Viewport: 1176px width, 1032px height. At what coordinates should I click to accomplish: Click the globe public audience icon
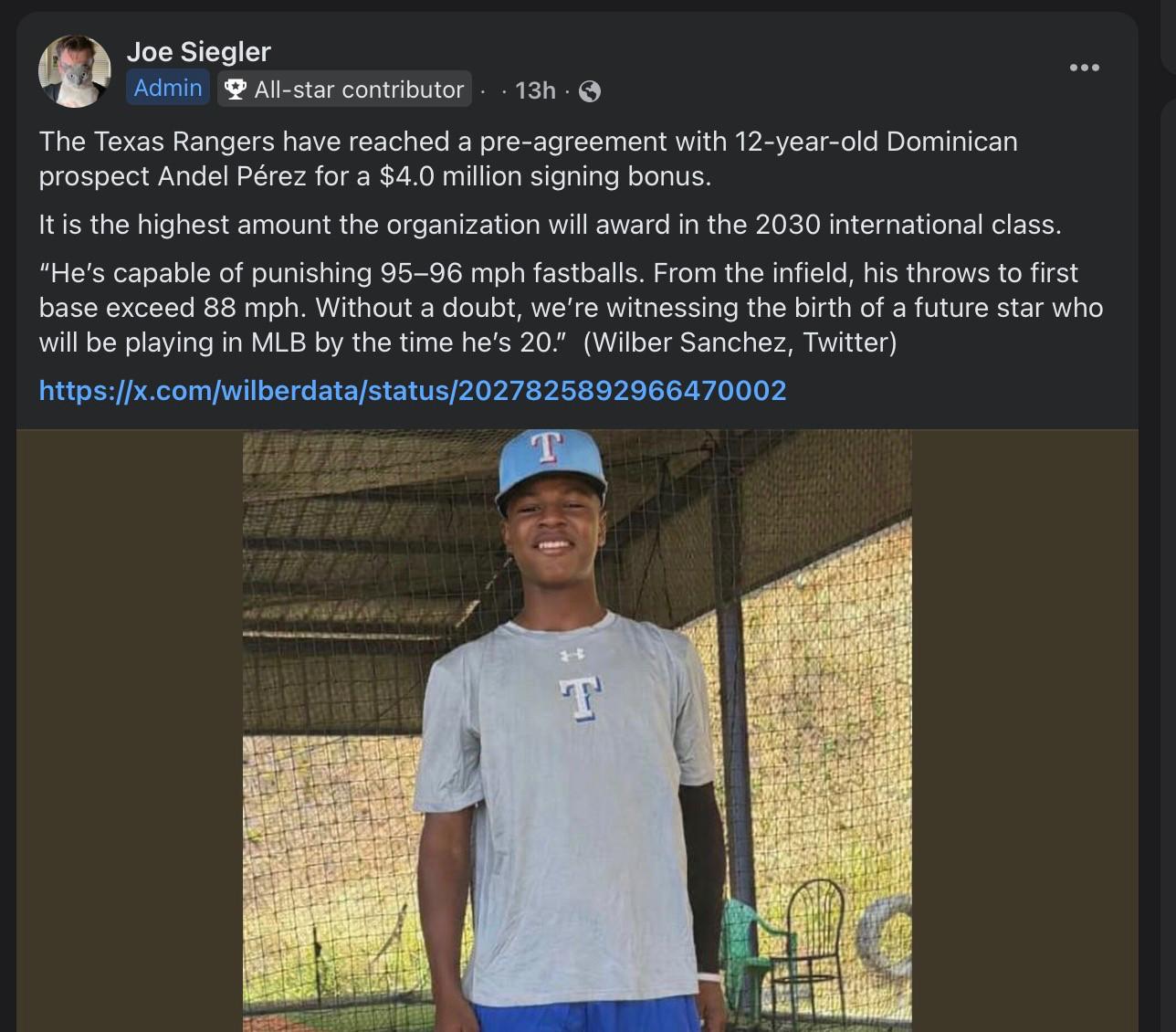(x=590, y=91)
